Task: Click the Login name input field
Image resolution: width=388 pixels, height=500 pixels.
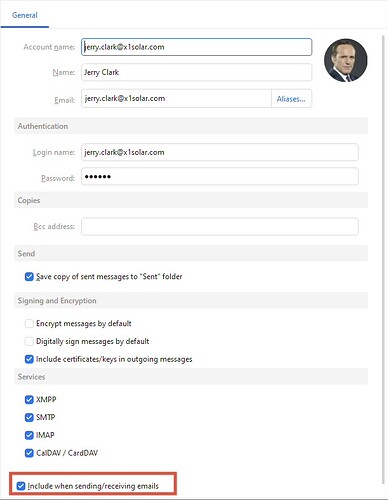Action: pyautogui.click(x=220, y=152)
